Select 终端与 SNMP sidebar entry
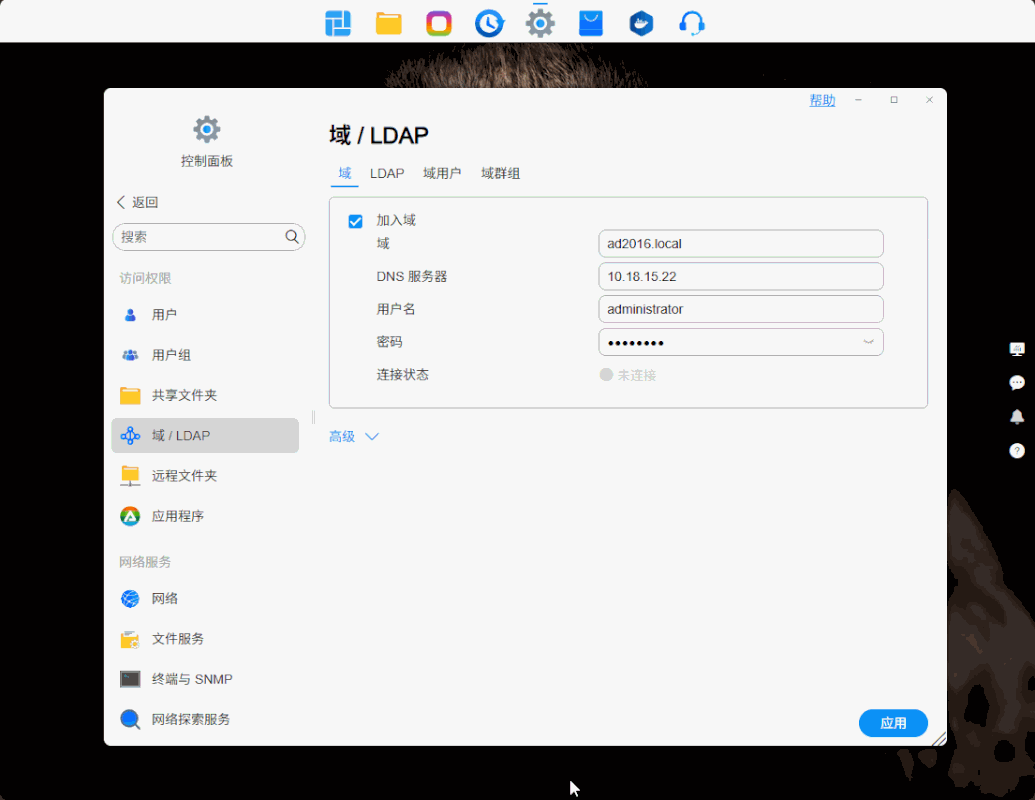Image resolution: width=1035 pixels, height=800 pixels. pyautogui.click(x=205, y=679)
